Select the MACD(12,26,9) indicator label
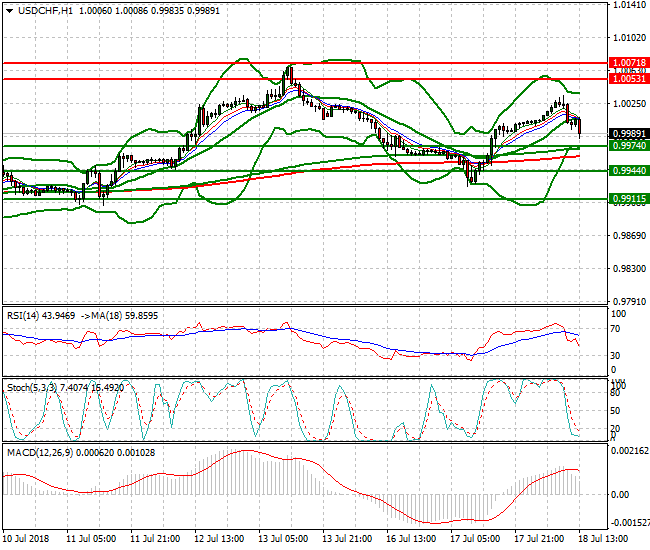 [81, 453]
